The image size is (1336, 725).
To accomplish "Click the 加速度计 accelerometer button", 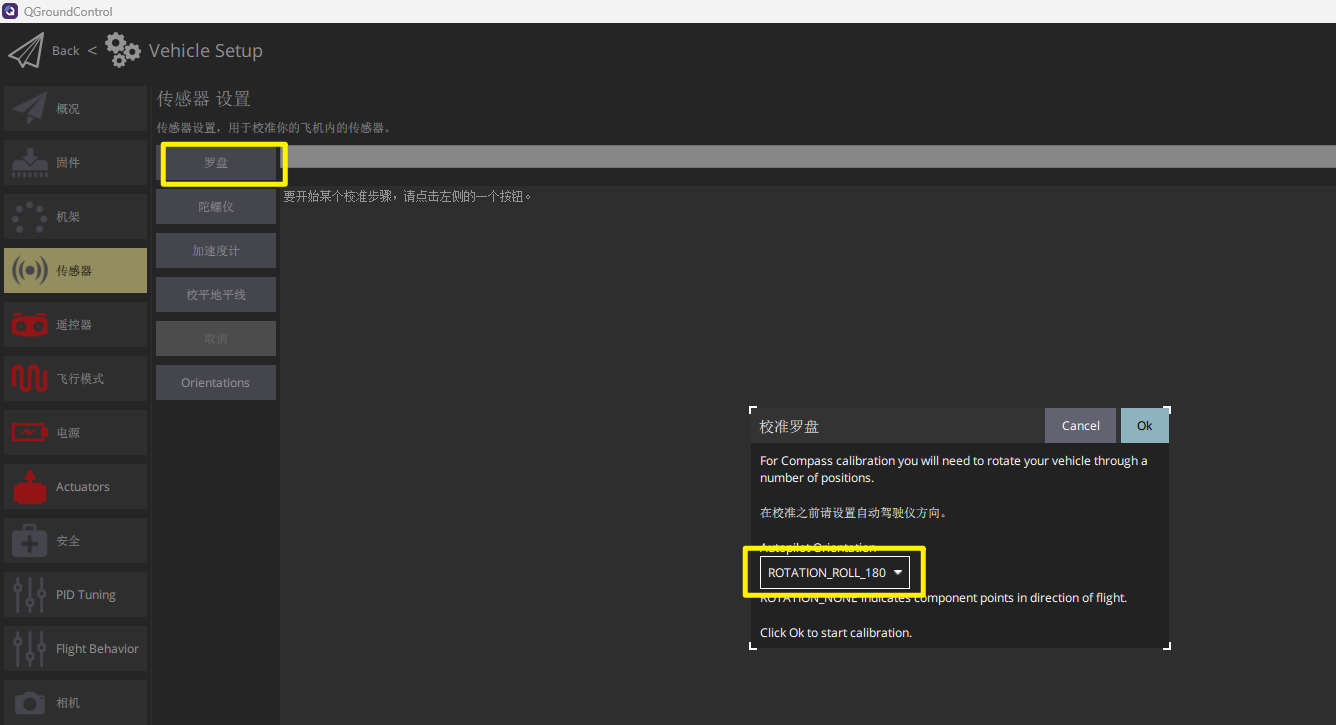I will tap(216, 251).
